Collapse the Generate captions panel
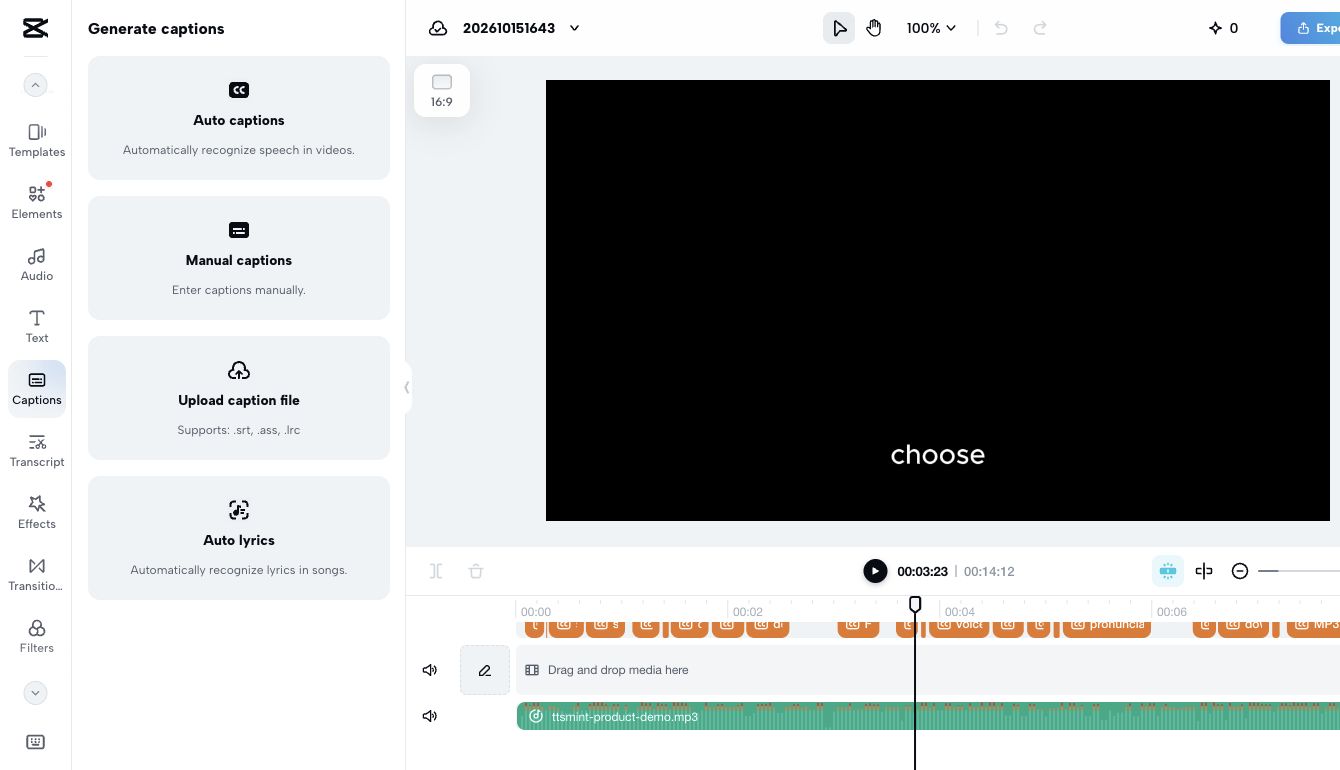The width and height of the screenshot is (1340, 770). [x=407, y=387]
